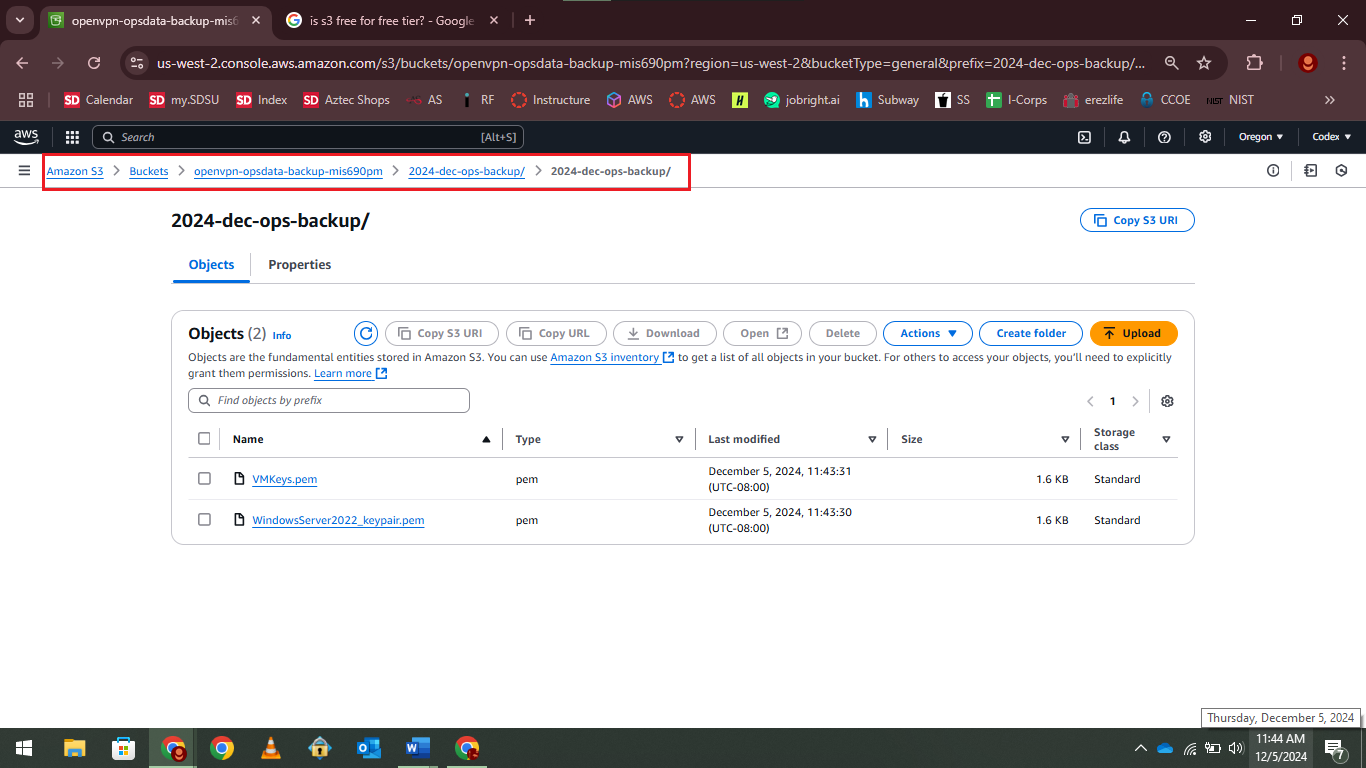Open the S3 hamburger navigation menu
Image resolution: width=1366 pixels, height=768 pixels.
click(x=24, y=171)
